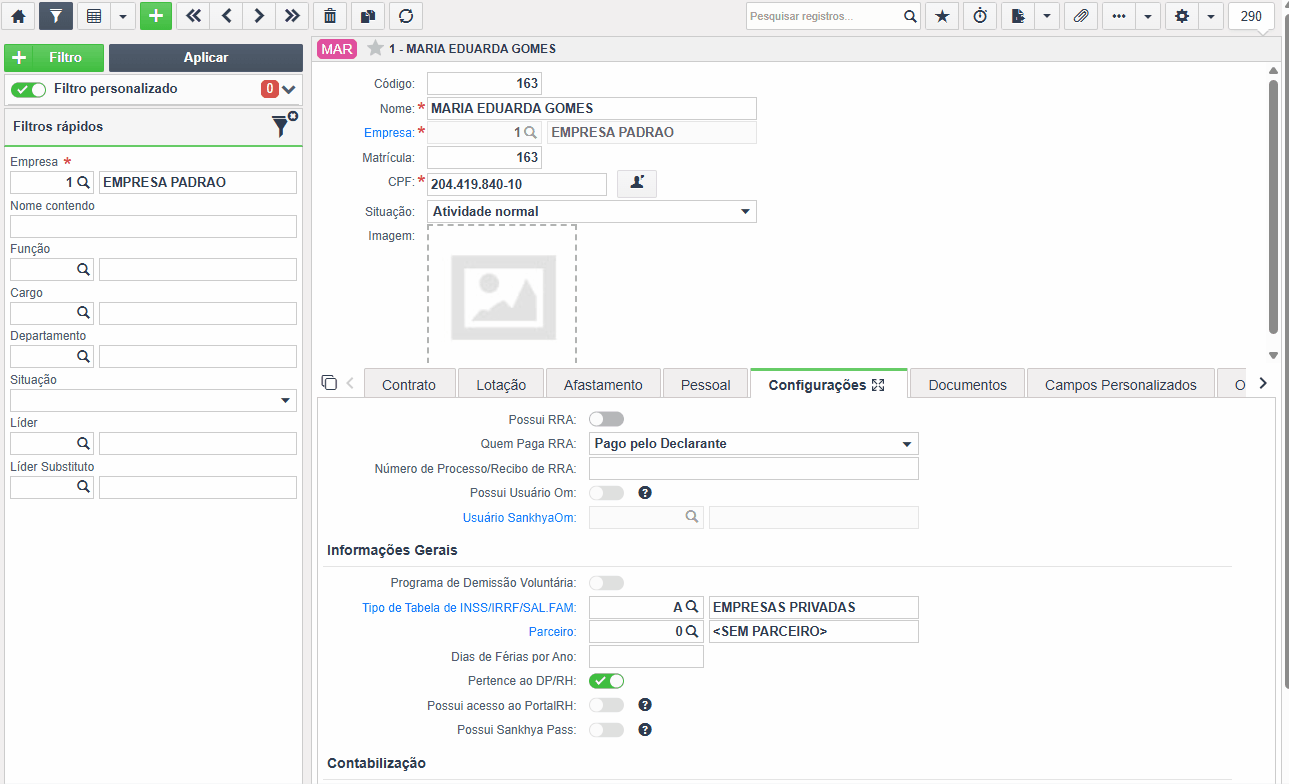Open the Departamento lookup search icon
This screenshot has height=784, width=1289.
pos(84,356)
